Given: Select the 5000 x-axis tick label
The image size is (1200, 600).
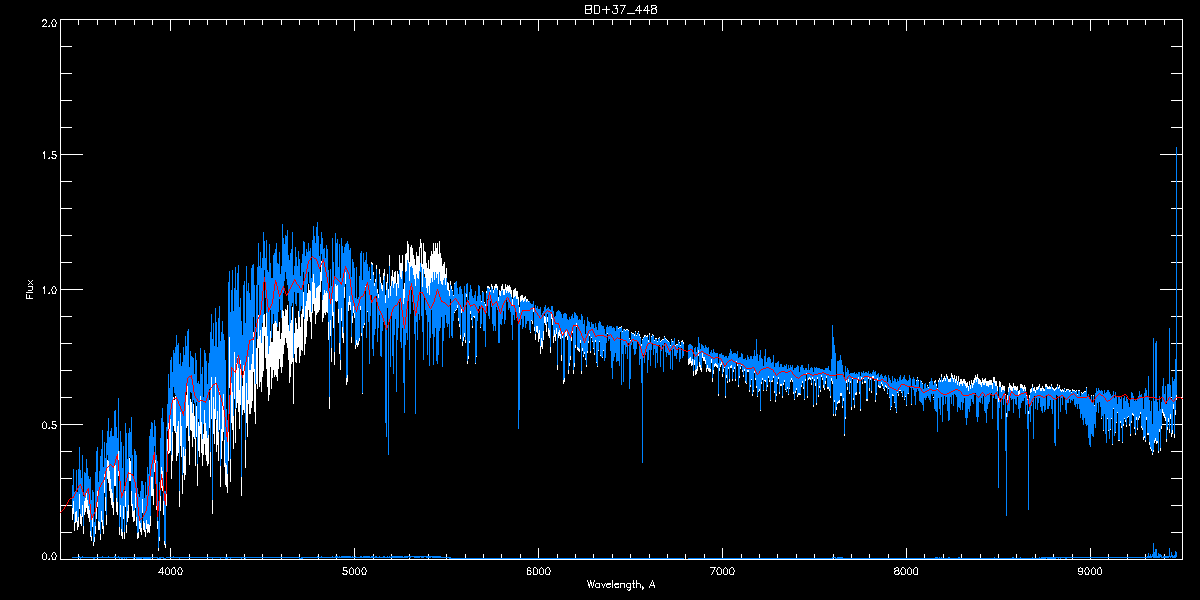Looking at the screenshot, I should 354,572.
